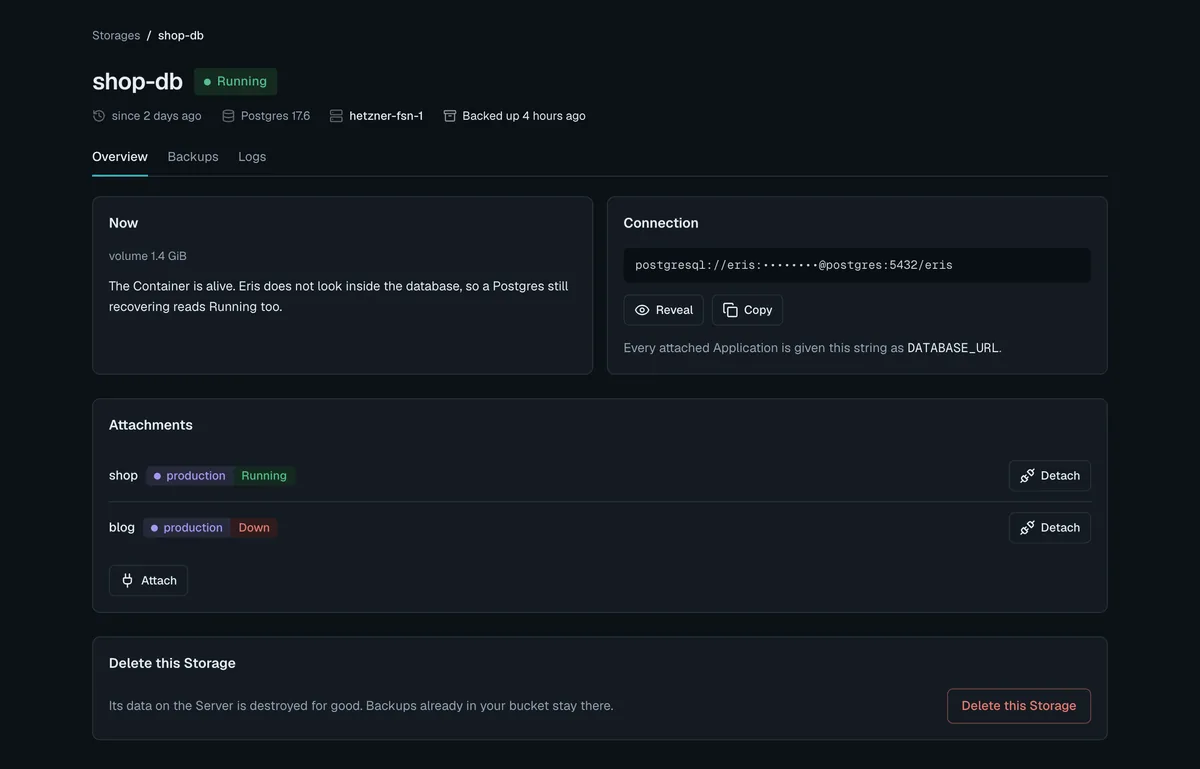Click the unlink icon in the blog row's Detach button

coord(1027,528)
